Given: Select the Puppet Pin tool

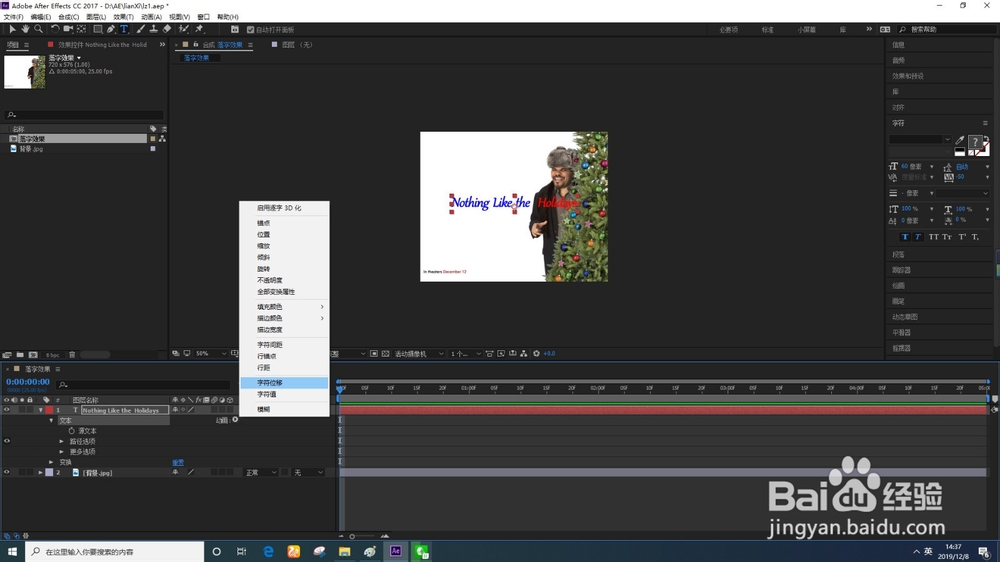Looking at the screenshot, I should pos(199,29).
